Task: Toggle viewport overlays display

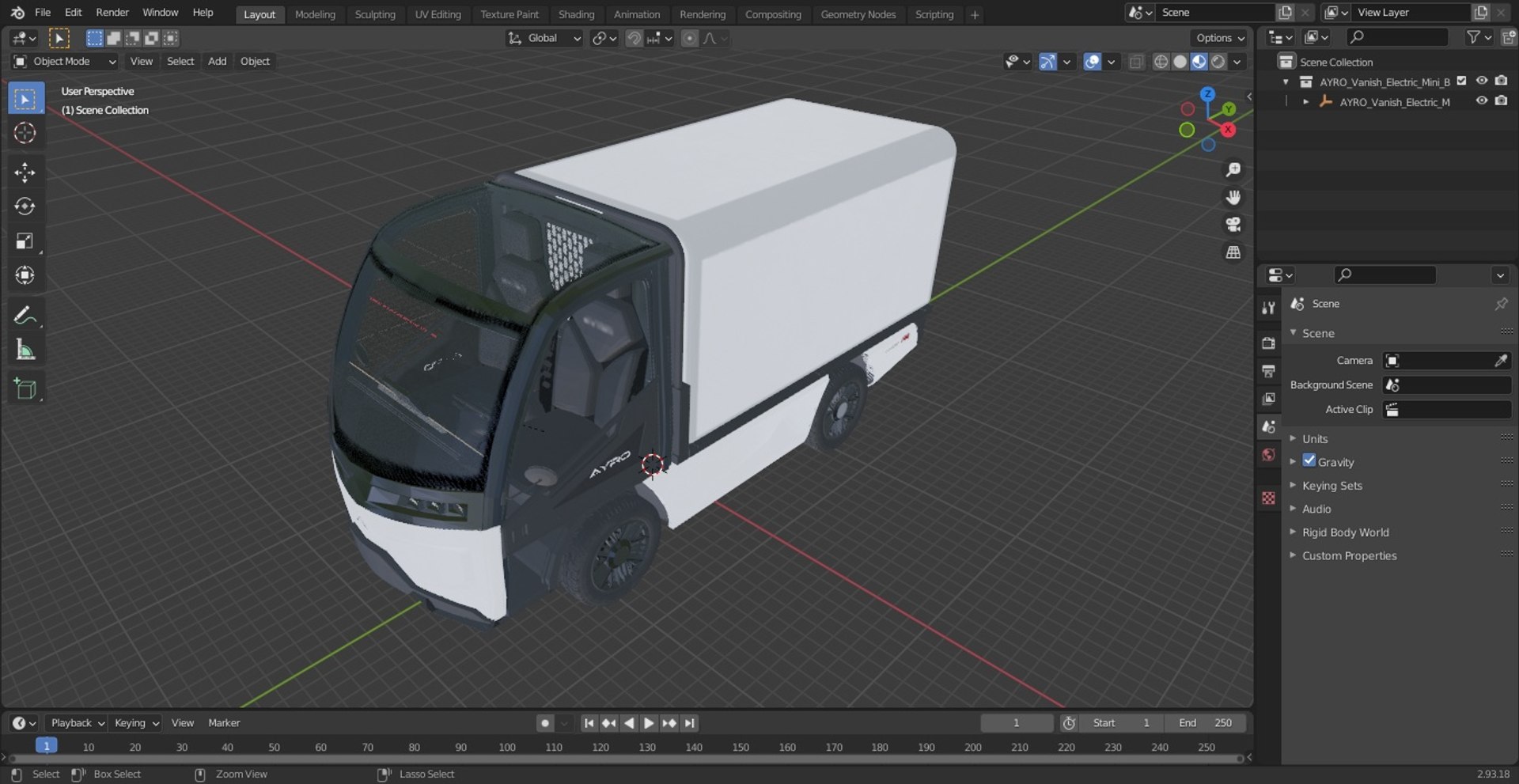Action: click(x=1092, y=62)
